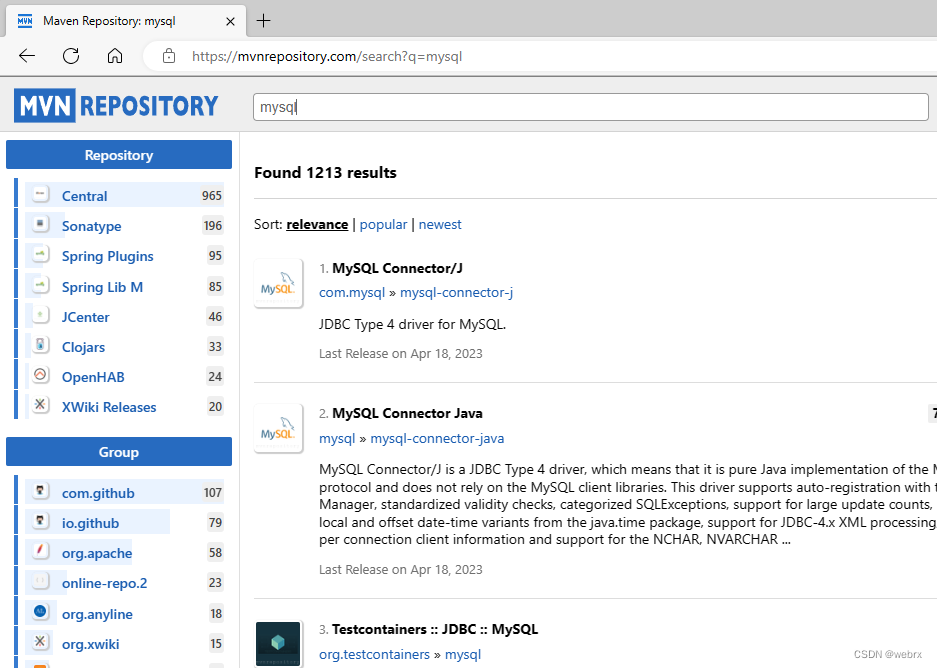
Task: Click the Sonatype repository icon
Action: click(40, 225)
